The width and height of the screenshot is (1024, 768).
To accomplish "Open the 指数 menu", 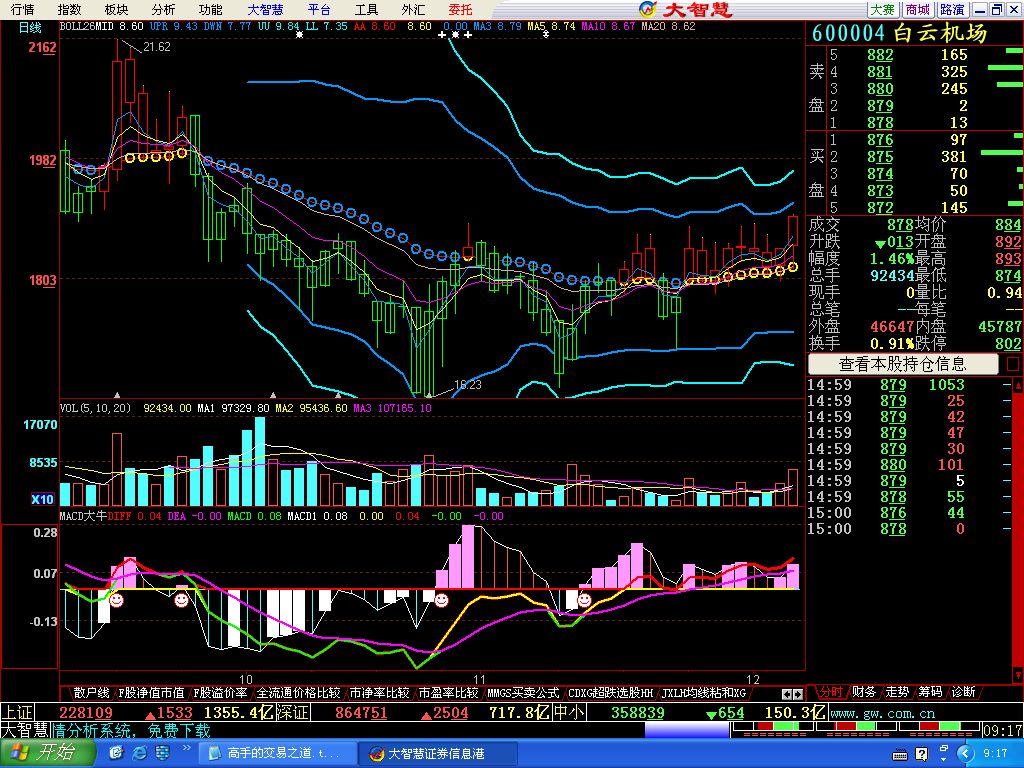I will coord(69,9).
